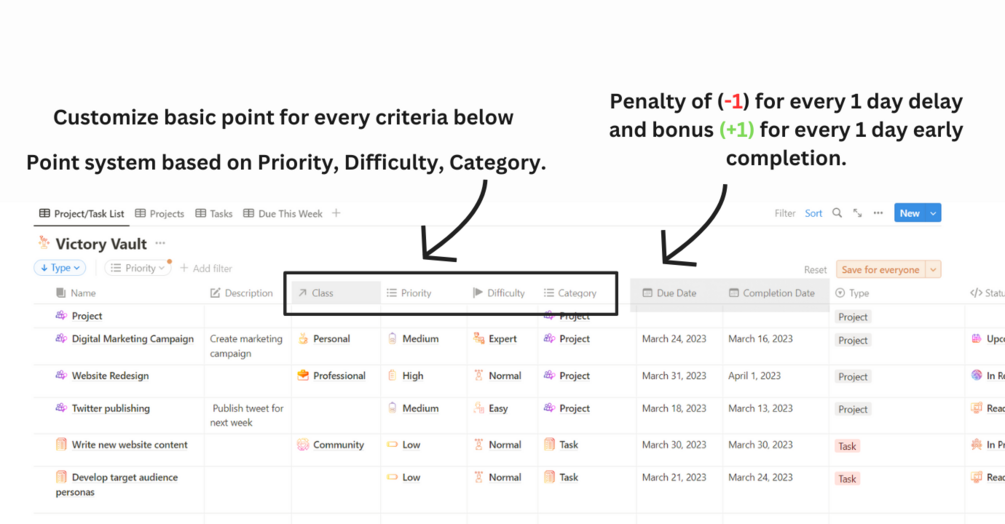This screenshot has width=1005, height=524.
Task: Open the expand full-page arrows icon
Action: point(858,213)
